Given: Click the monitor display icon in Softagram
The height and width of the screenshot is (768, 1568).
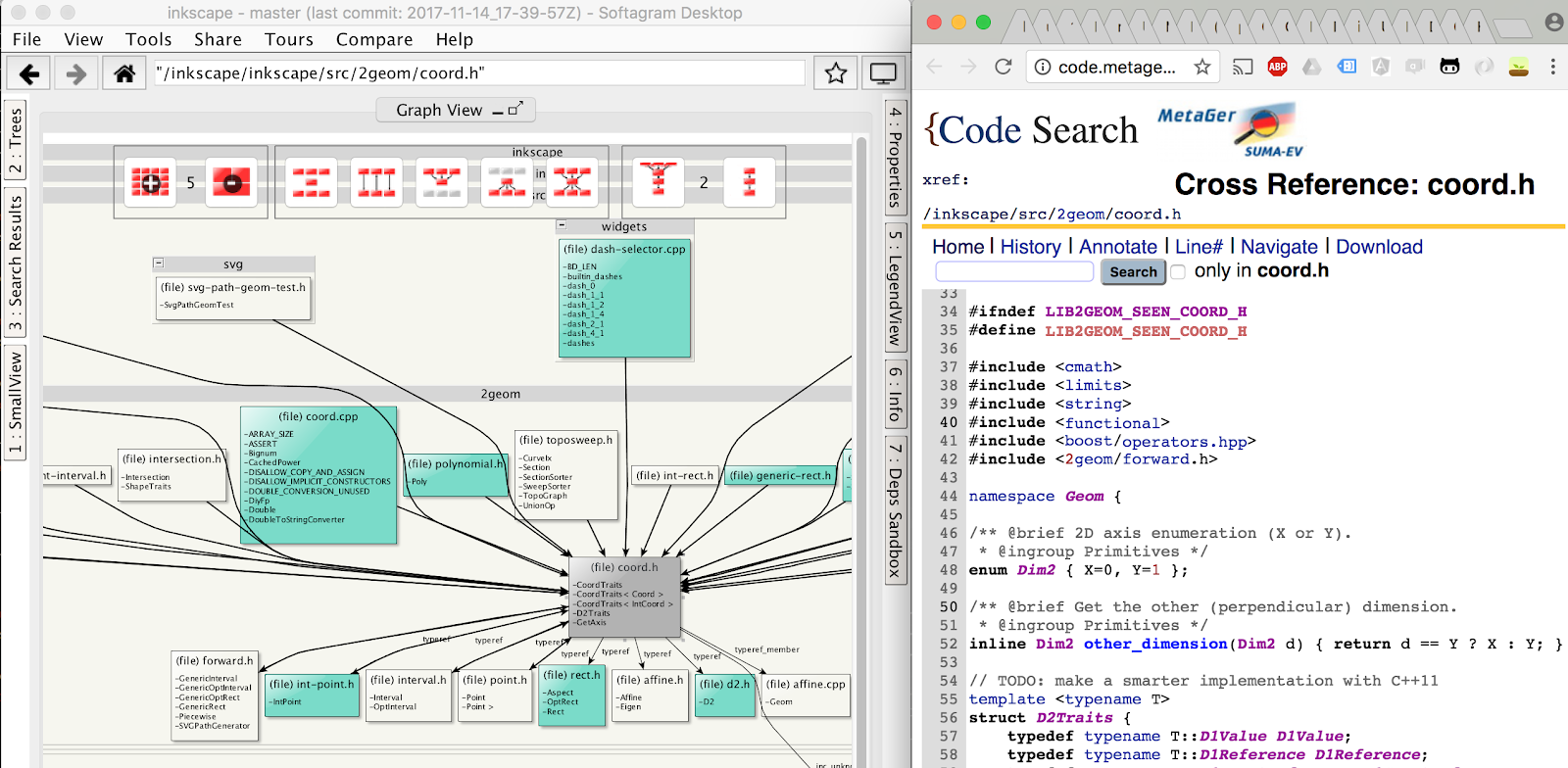Looking at the screenshot, I should click(x=883, y=73).
